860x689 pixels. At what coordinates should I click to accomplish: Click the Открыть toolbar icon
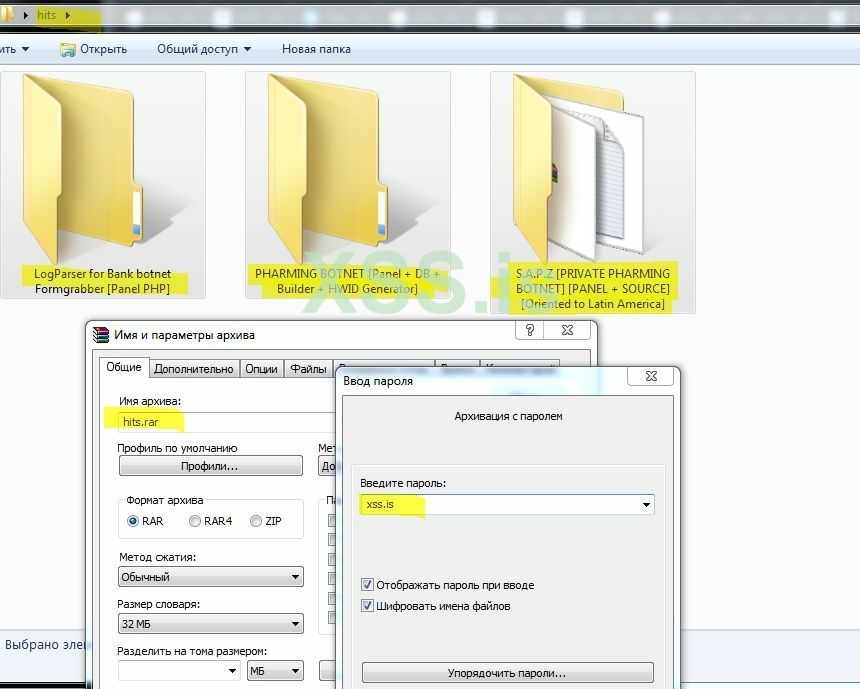(67, 50)
